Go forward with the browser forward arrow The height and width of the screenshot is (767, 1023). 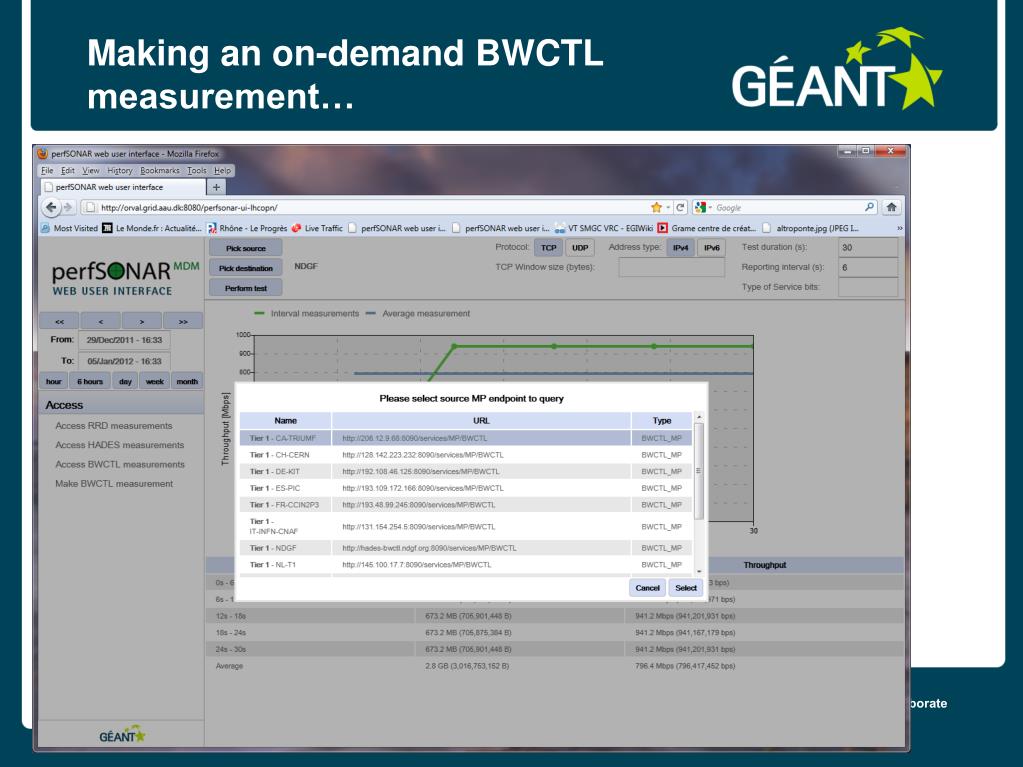[68, 207]
